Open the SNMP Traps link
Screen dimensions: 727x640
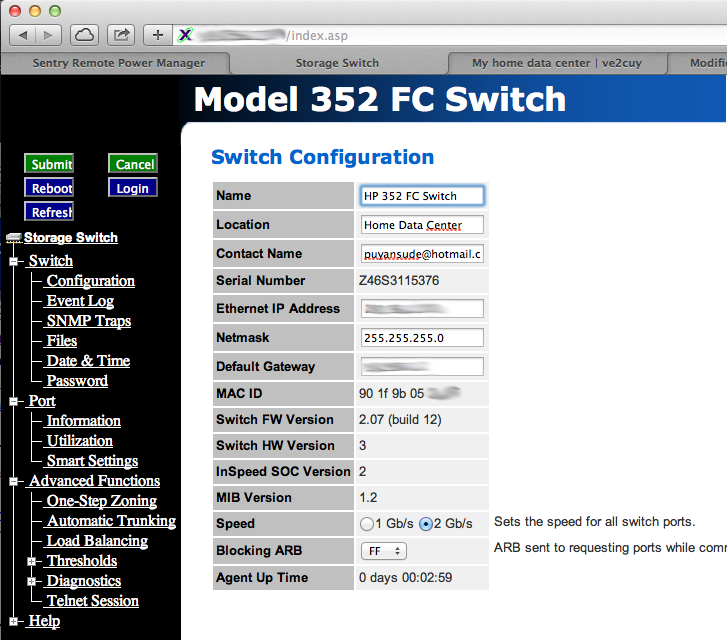pos(89,320)
